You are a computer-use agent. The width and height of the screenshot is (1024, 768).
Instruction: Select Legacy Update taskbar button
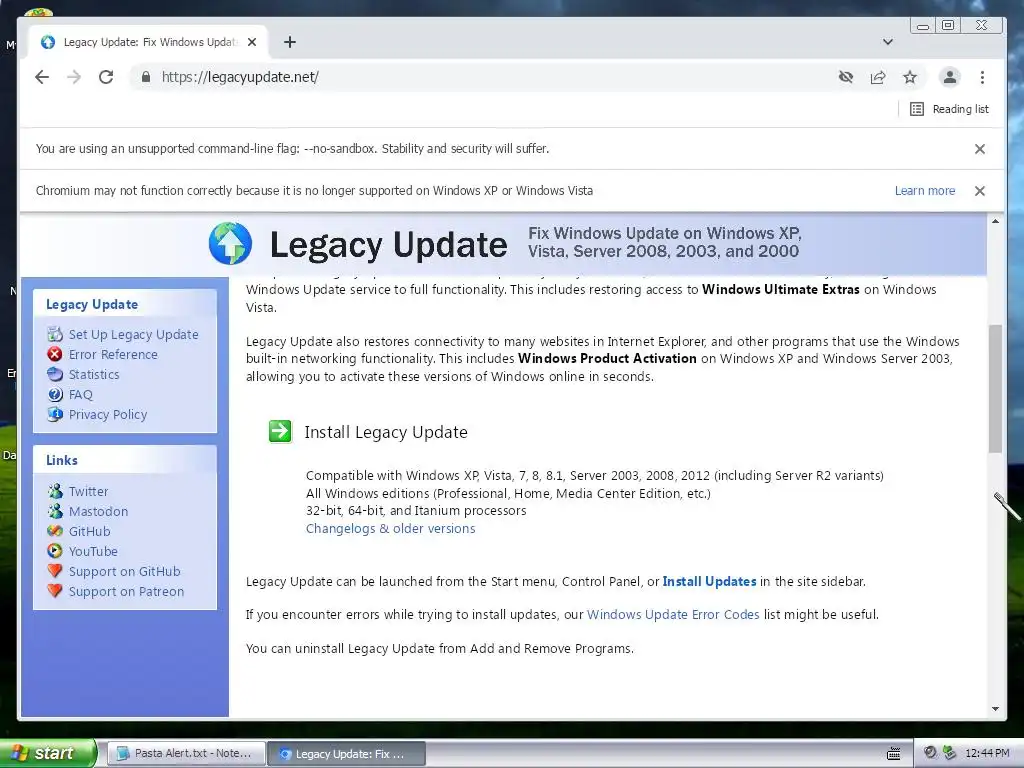(347, 754)
